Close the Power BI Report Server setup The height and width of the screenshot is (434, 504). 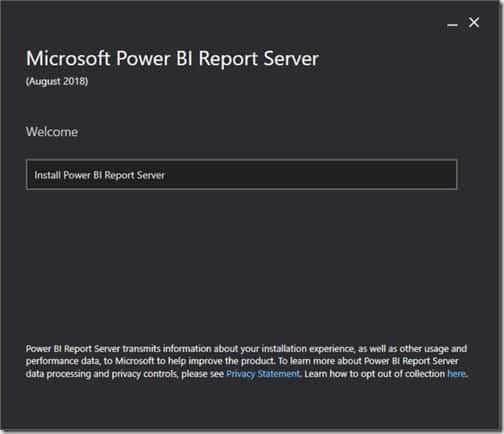474,23
